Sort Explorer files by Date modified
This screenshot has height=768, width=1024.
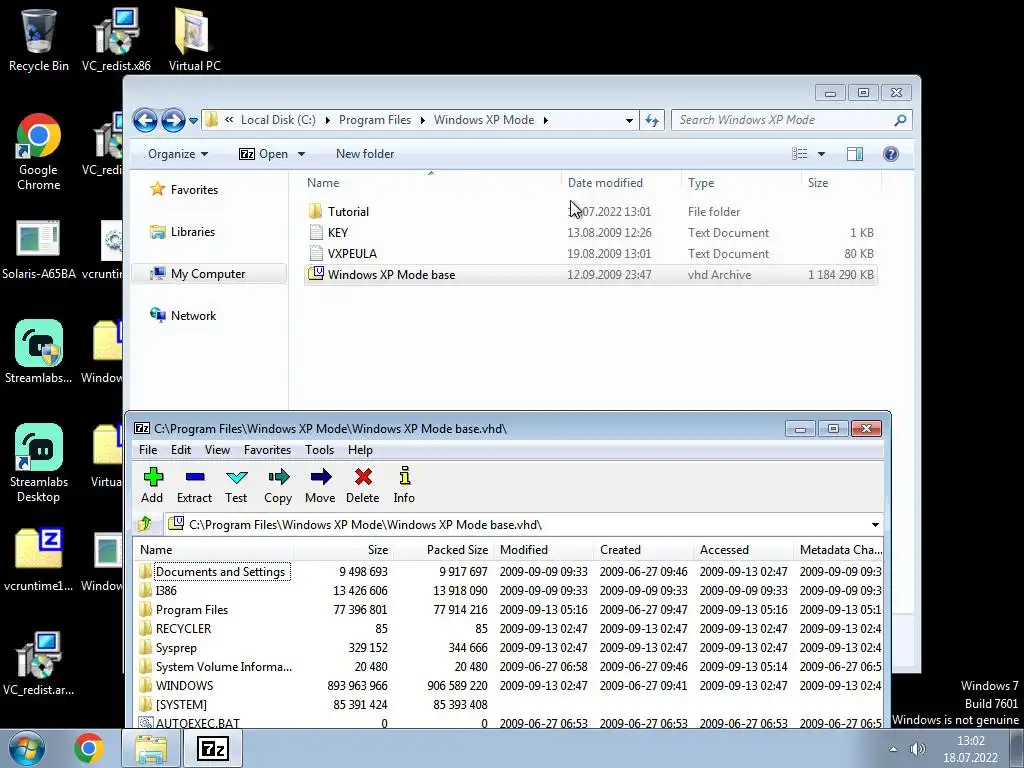[605, 183]
